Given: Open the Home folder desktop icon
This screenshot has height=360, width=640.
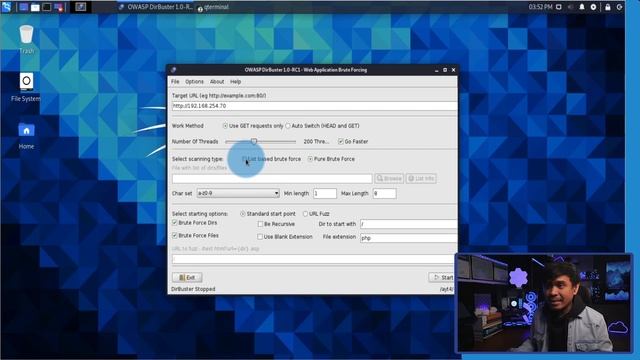Looking at the screenshot, I should point(27,136).
